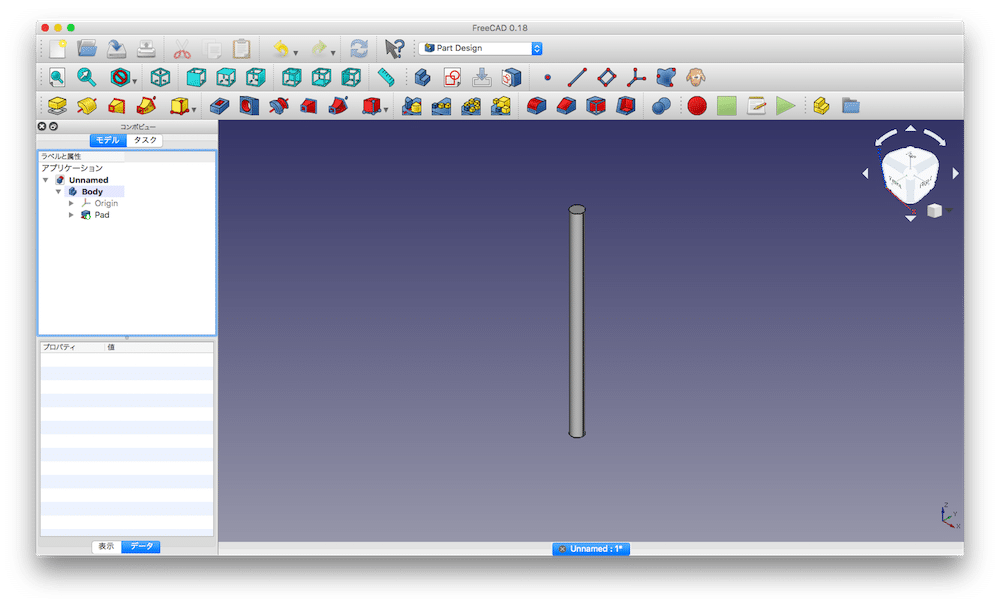
Task: Collapse the Body tree node
Action: [x=59, y=191]
